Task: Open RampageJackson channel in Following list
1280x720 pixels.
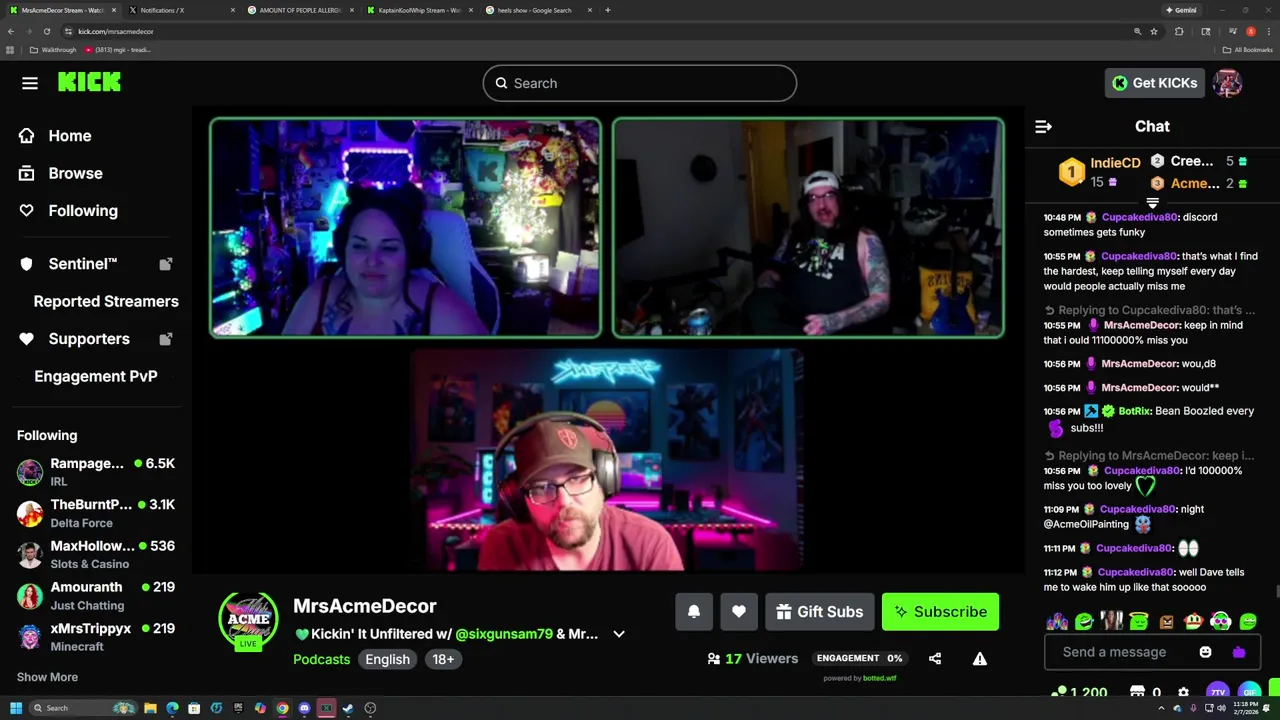Action: pyautogui.click(x=96, y=472)
